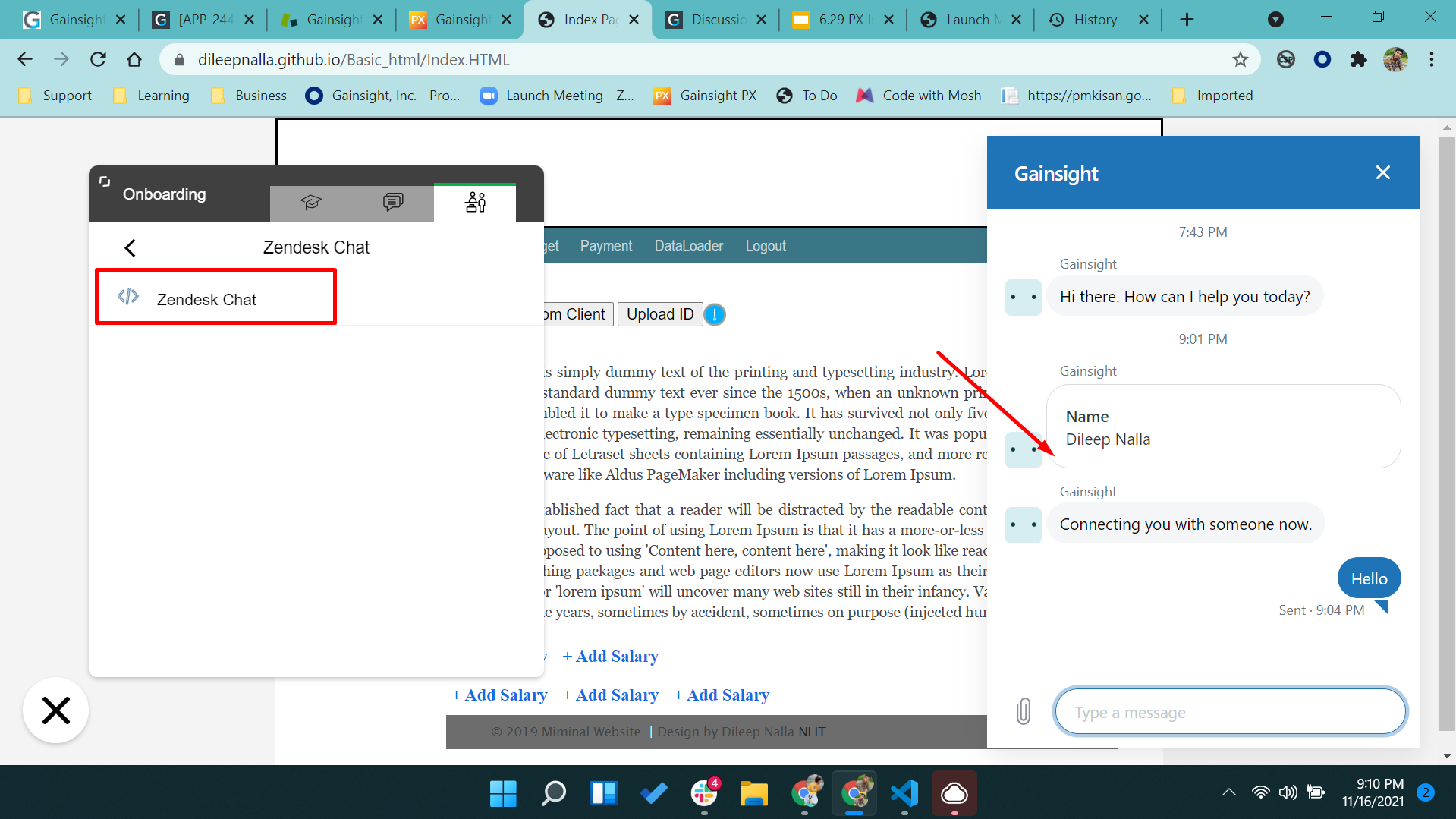Open the Code with Mosh bookmark
Image resolution: width=1456 pixels, height=819 pixels.
tap(919, 96)
